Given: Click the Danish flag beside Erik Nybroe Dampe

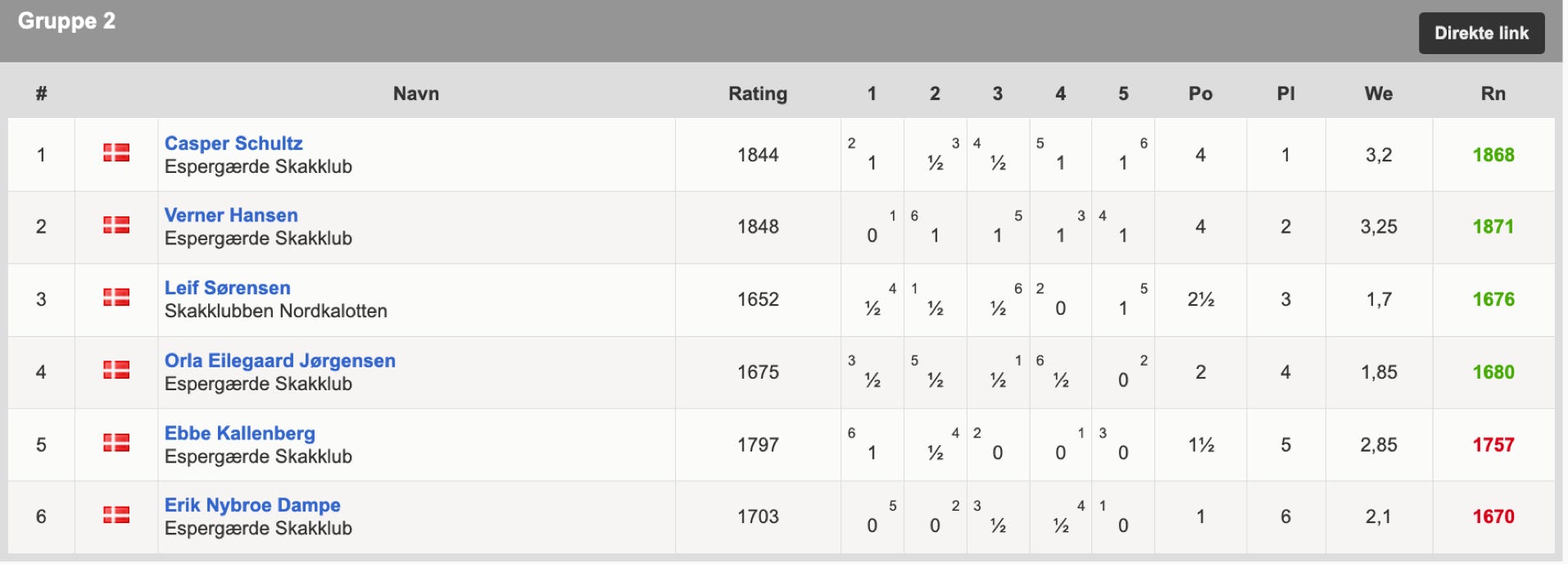Looking at the screenshot, I should coord(116,515).
